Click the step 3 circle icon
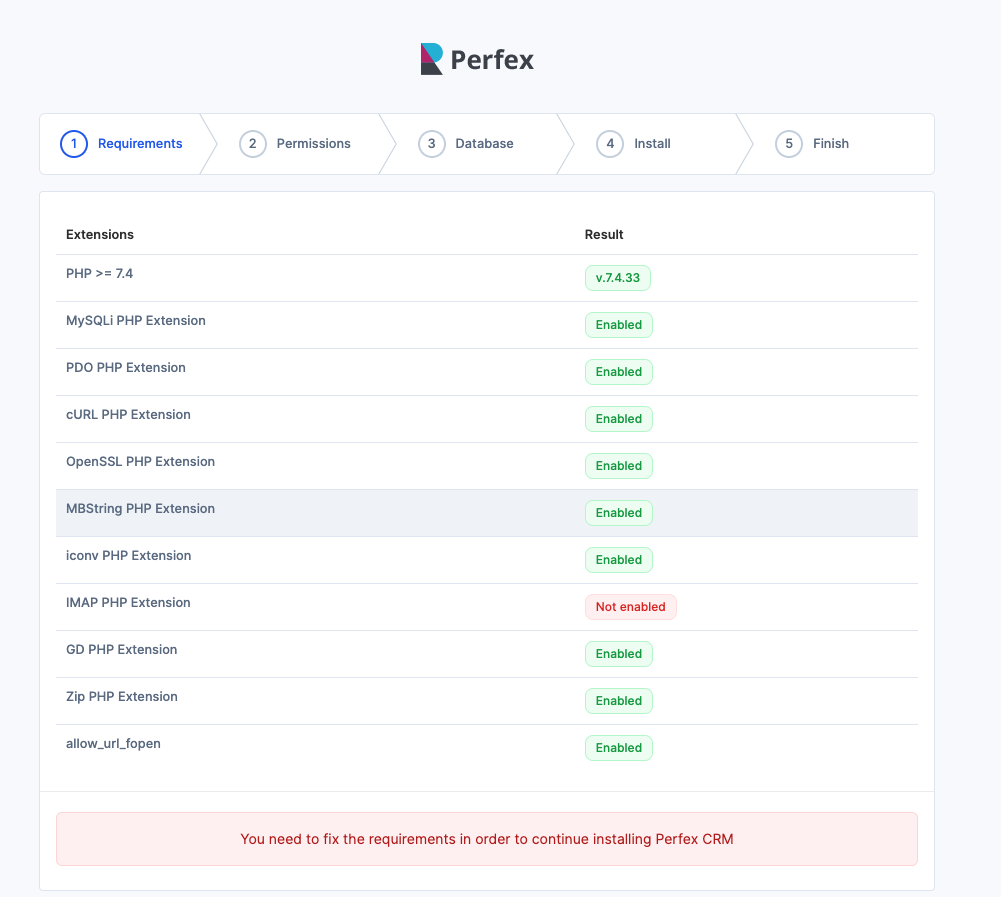Image resolution: width=1001 pixels, height=897 pixels. [431, 144]
